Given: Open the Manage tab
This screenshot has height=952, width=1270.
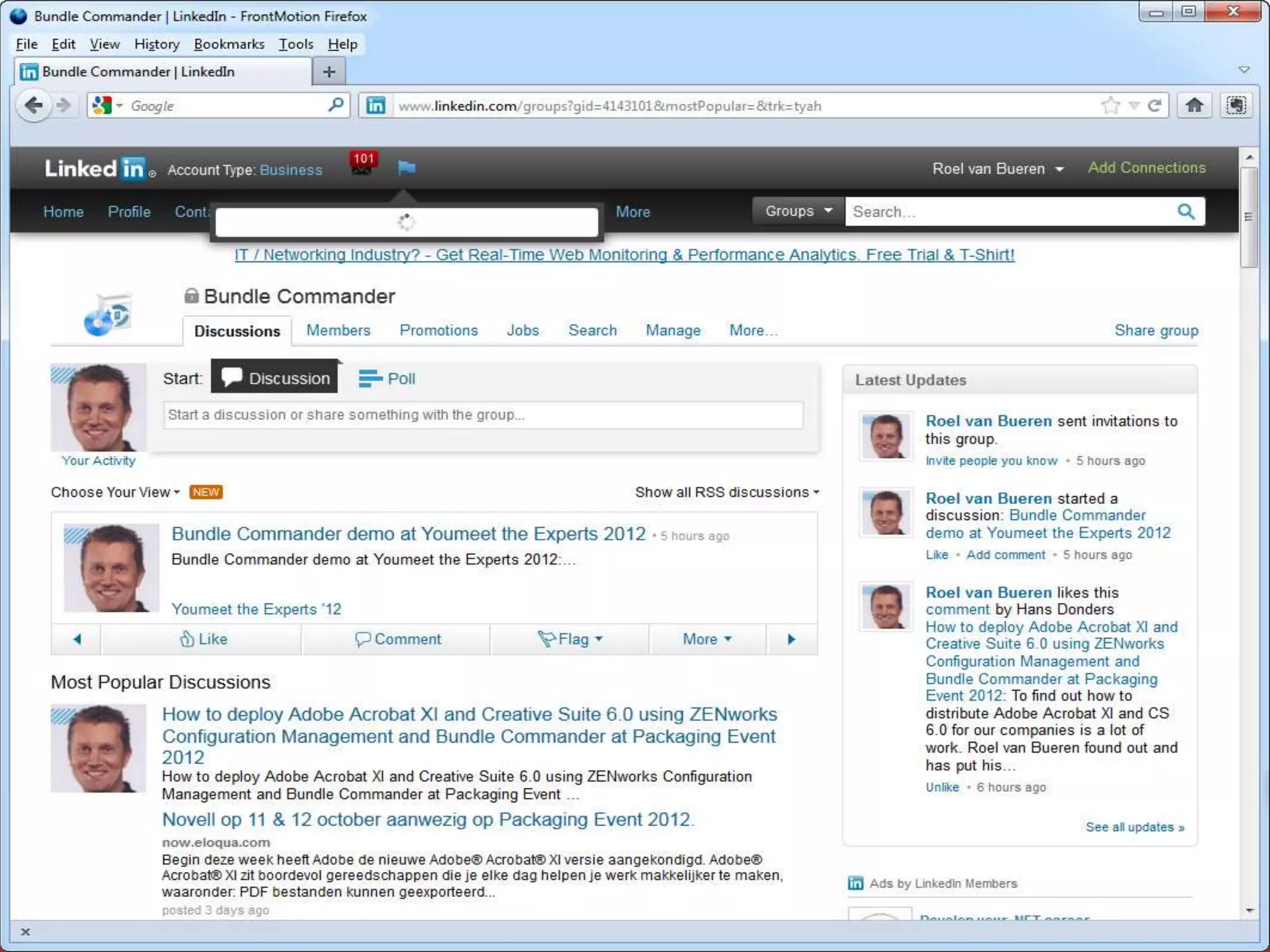Looking at the screenshot, I should click(x=673, y=330).
